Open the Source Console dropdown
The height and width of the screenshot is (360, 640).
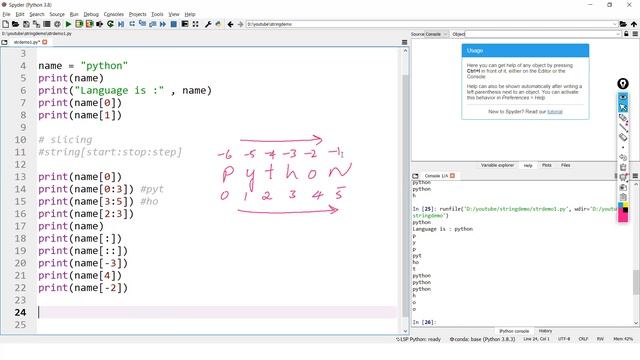coord(436,34)
